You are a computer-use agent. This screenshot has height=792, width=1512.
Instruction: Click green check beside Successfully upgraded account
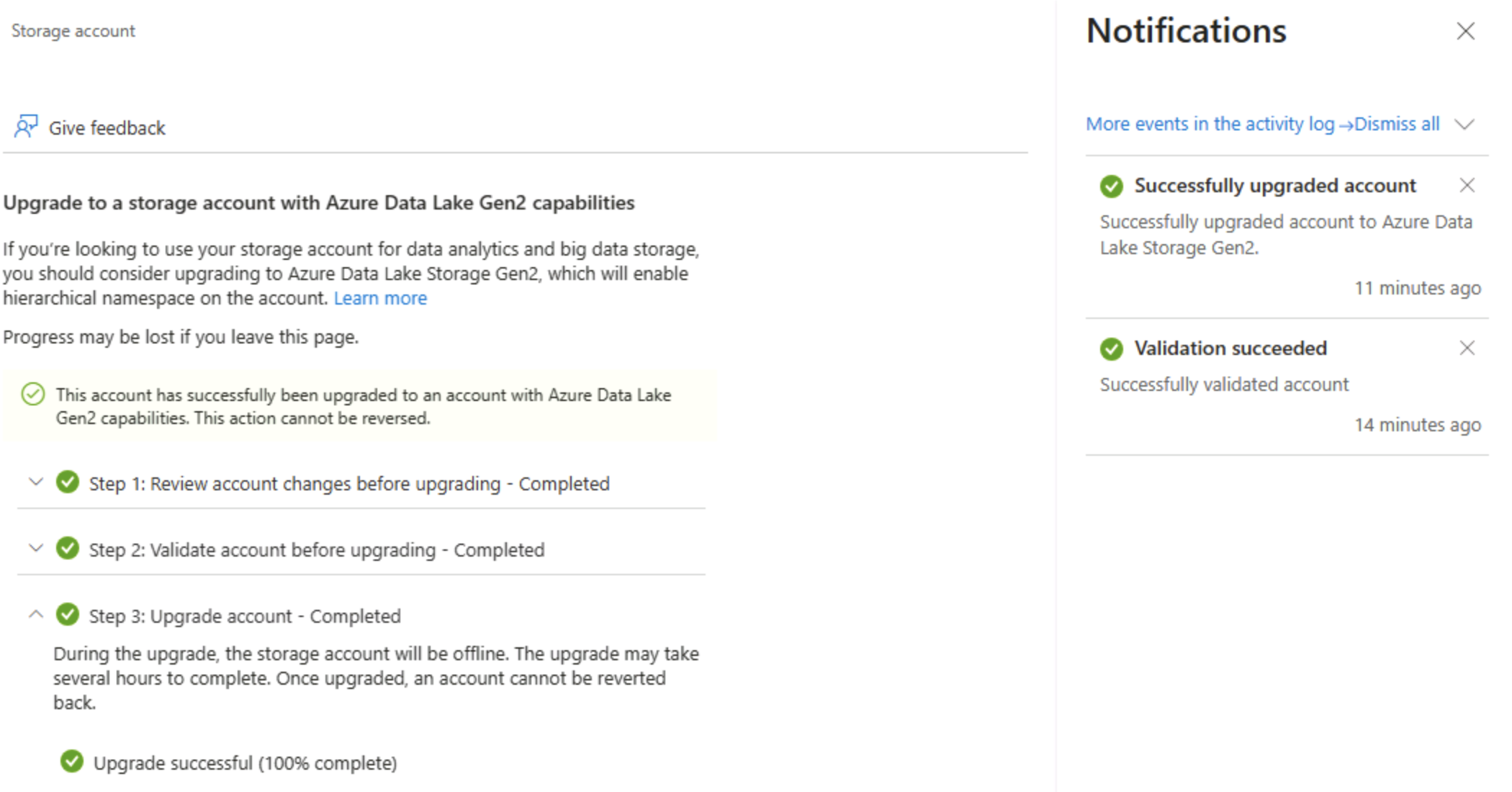[1111, 186]
